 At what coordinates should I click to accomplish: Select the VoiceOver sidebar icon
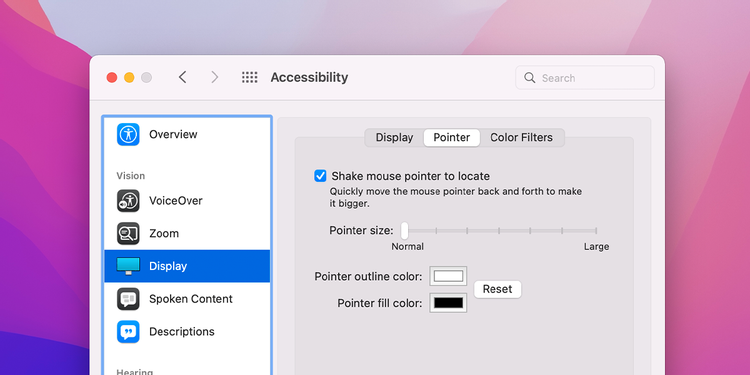(128, 201)
